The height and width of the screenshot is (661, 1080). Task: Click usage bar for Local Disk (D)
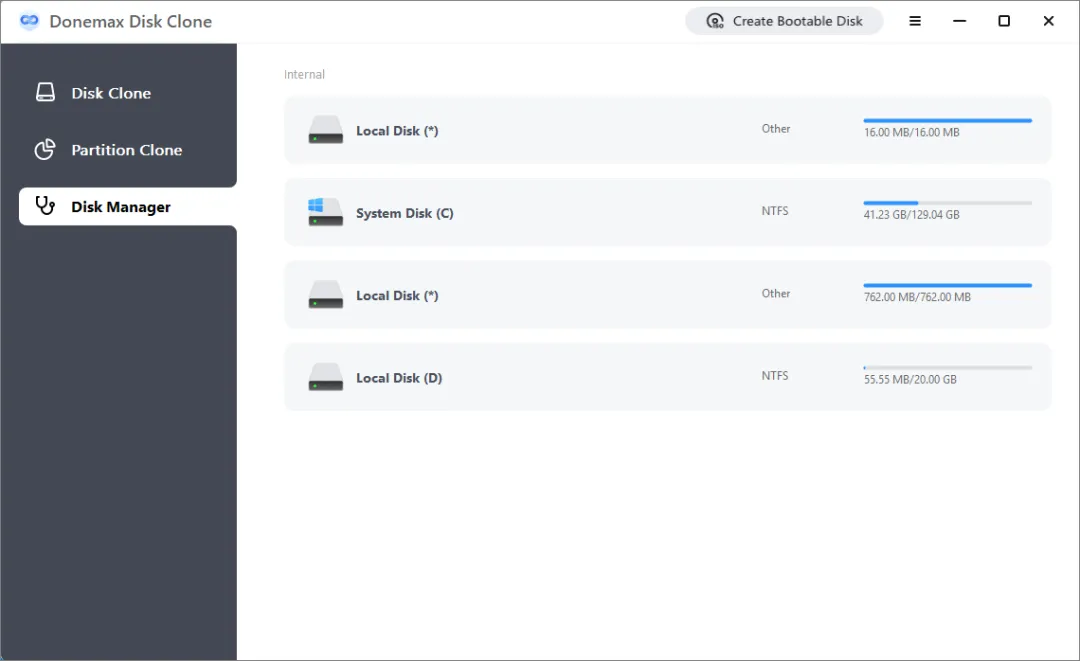[x=947, y=368]
